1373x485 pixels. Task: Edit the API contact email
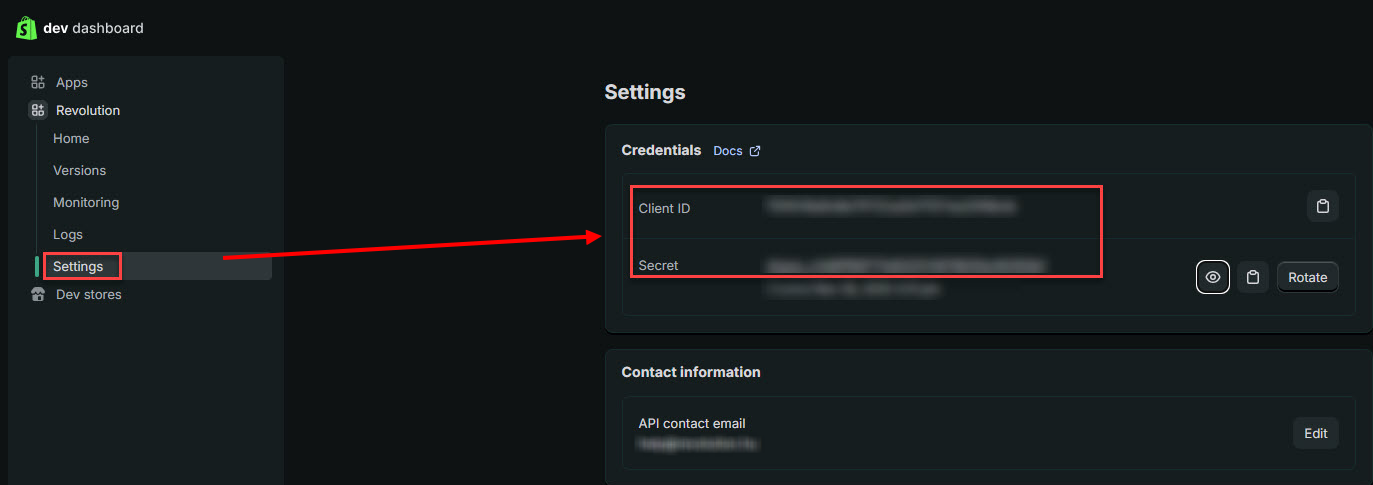point(1315,433)
